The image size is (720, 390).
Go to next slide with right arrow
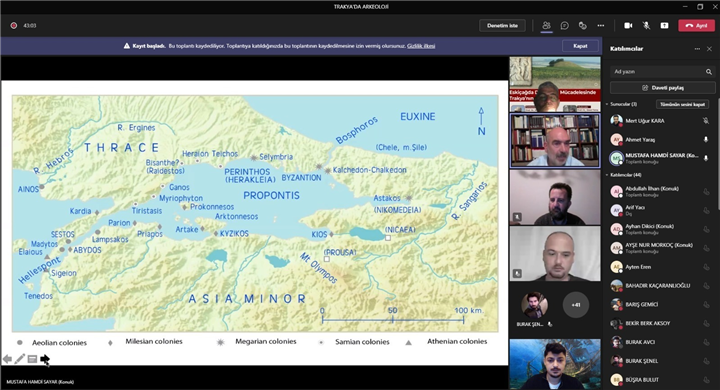[x=45, y=359]
